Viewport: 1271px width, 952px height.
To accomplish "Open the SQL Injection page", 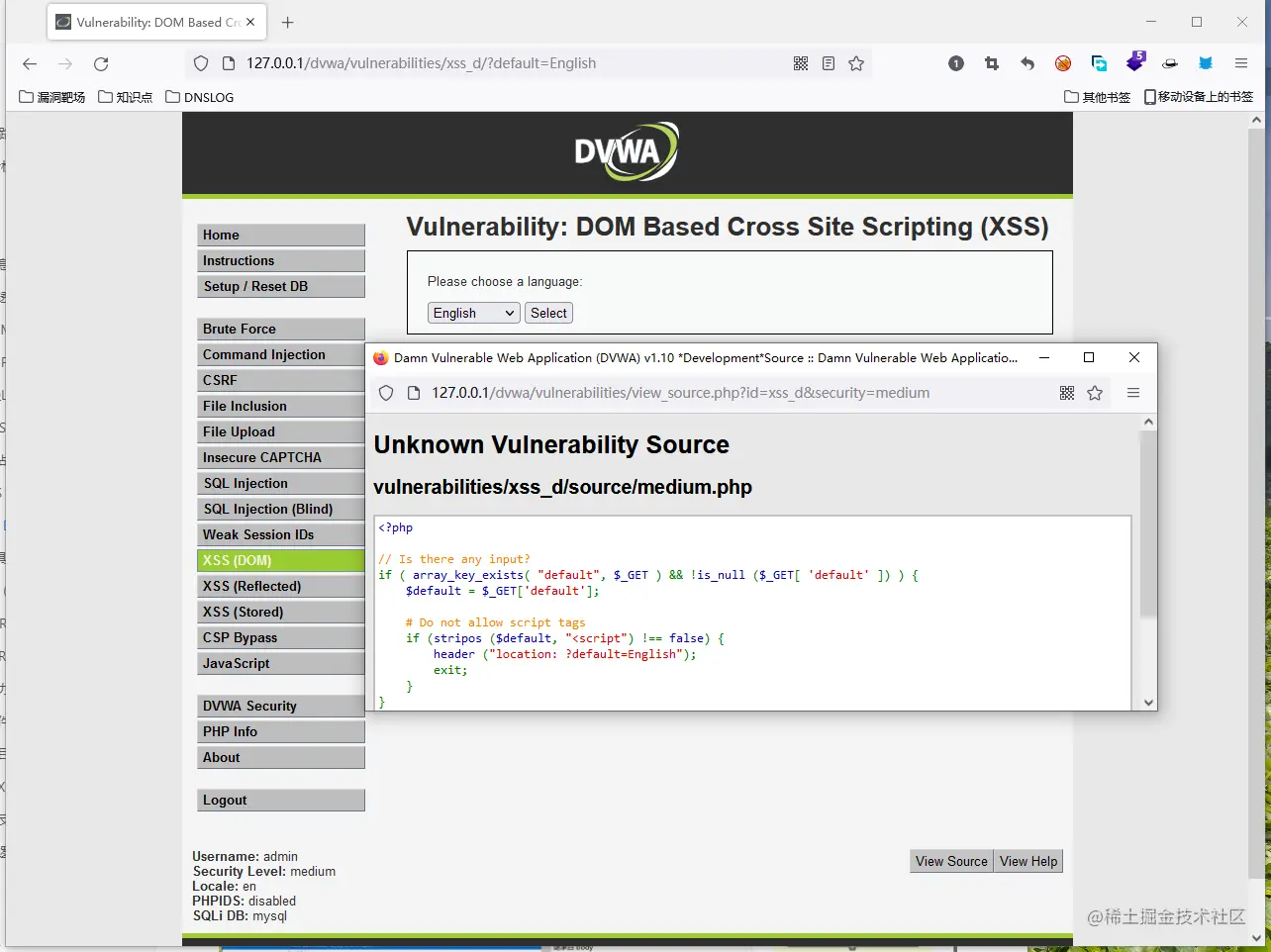I will coord(281,483).
